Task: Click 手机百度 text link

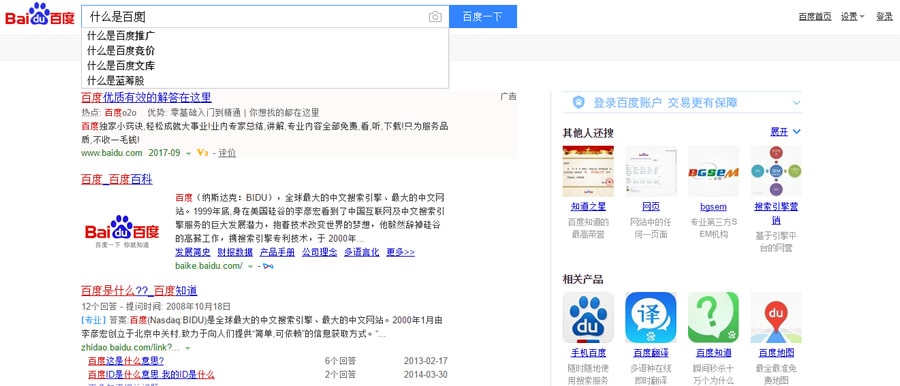Action: click(x=588, y=353)
